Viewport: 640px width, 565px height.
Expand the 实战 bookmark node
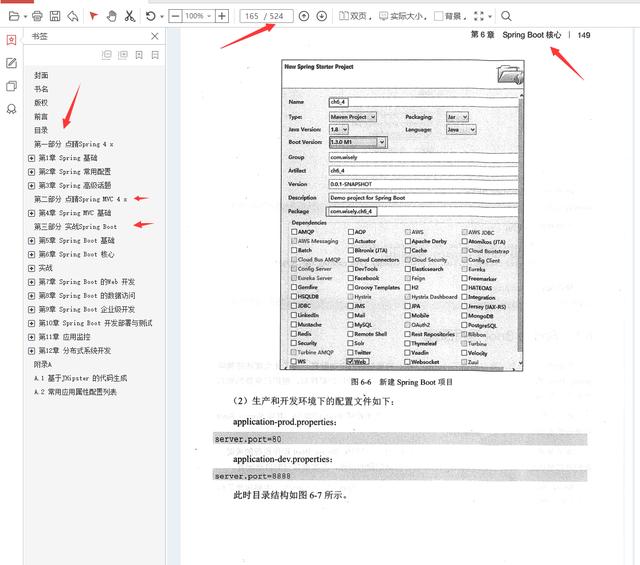(x=31, y=268)
